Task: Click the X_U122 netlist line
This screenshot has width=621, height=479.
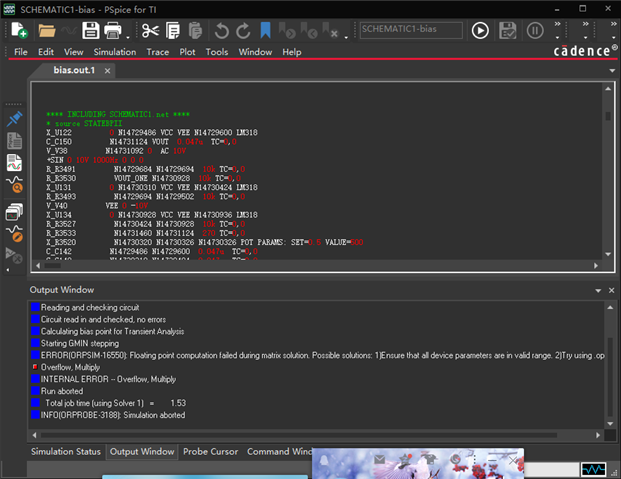Action: click(152, 132)
